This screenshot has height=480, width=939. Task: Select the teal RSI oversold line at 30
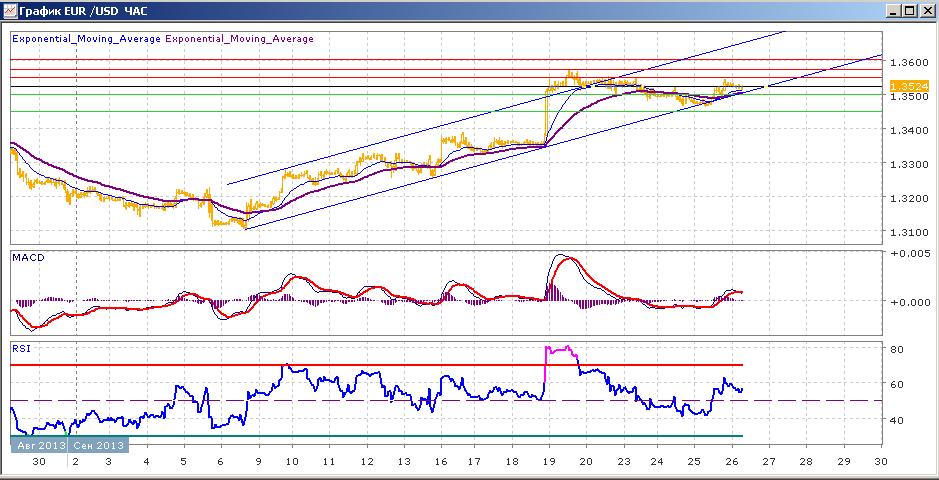coord(377,436)
